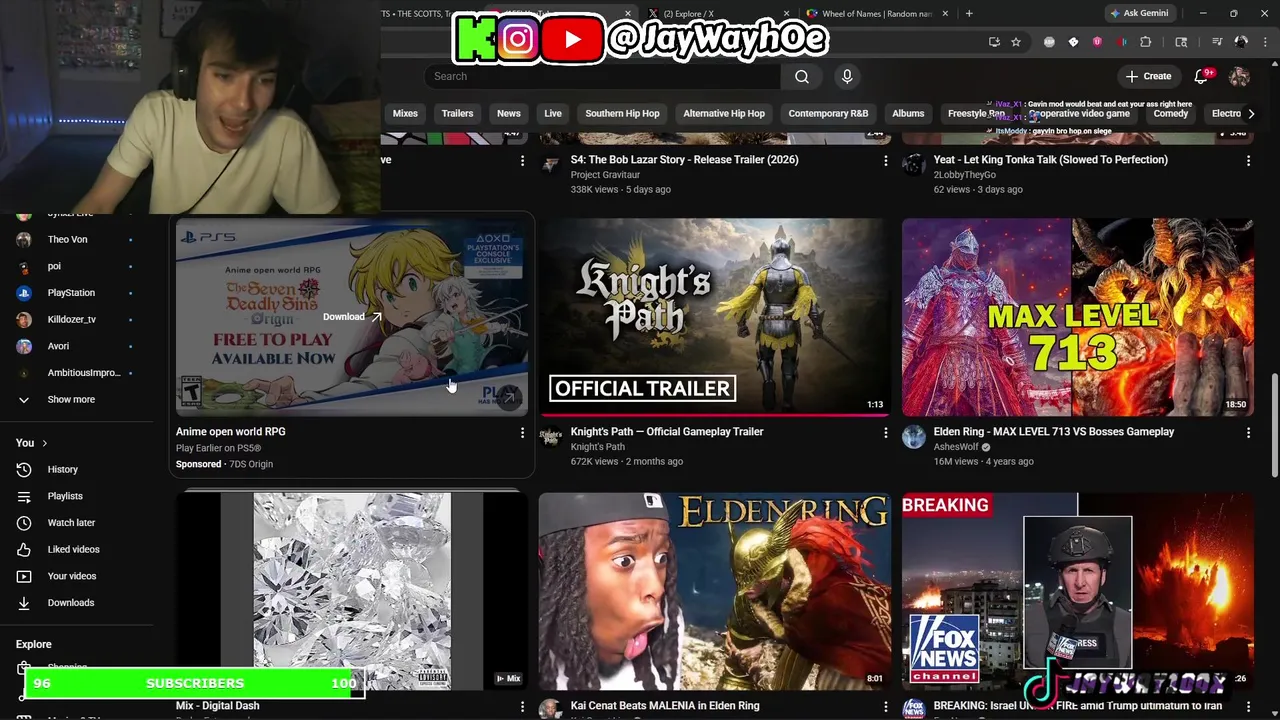This screenshot has width=1280, height=720.
Task: Start voice search with the microphone icon
Action: 847,76
